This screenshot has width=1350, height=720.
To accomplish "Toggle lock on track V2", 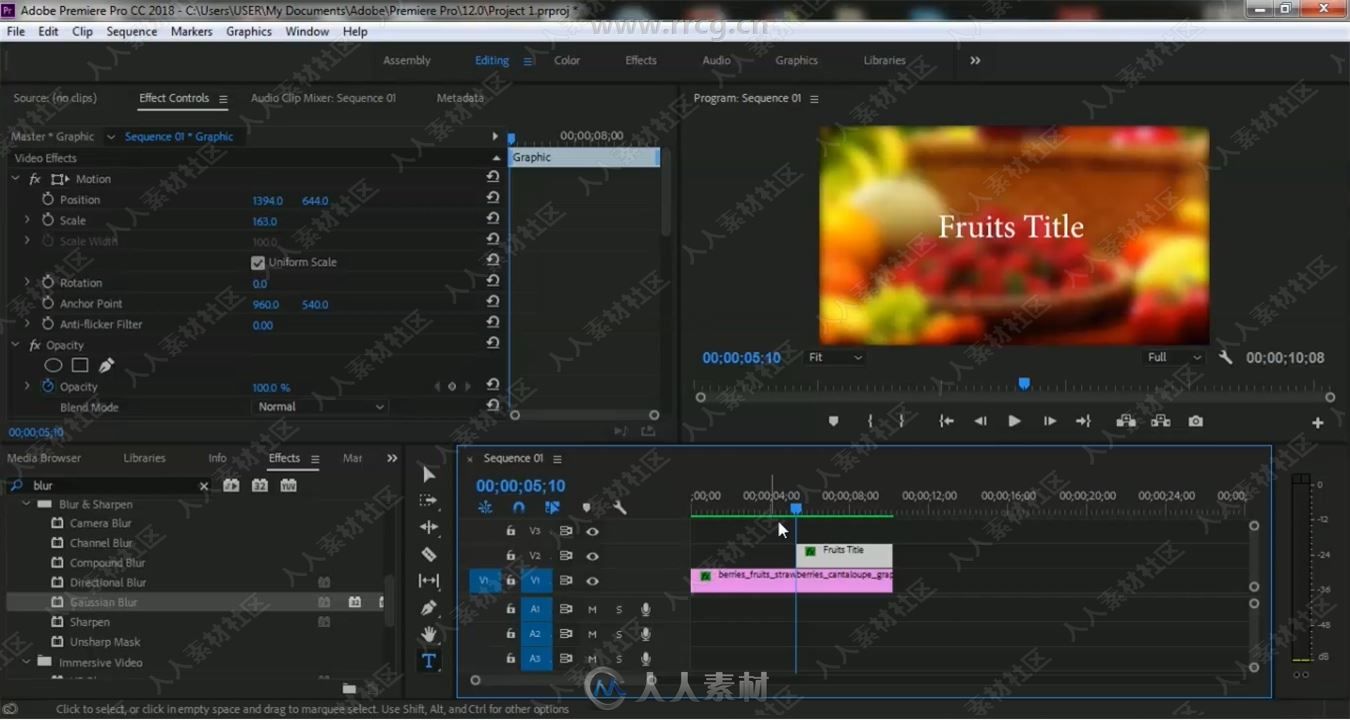I will click(510, 556).
